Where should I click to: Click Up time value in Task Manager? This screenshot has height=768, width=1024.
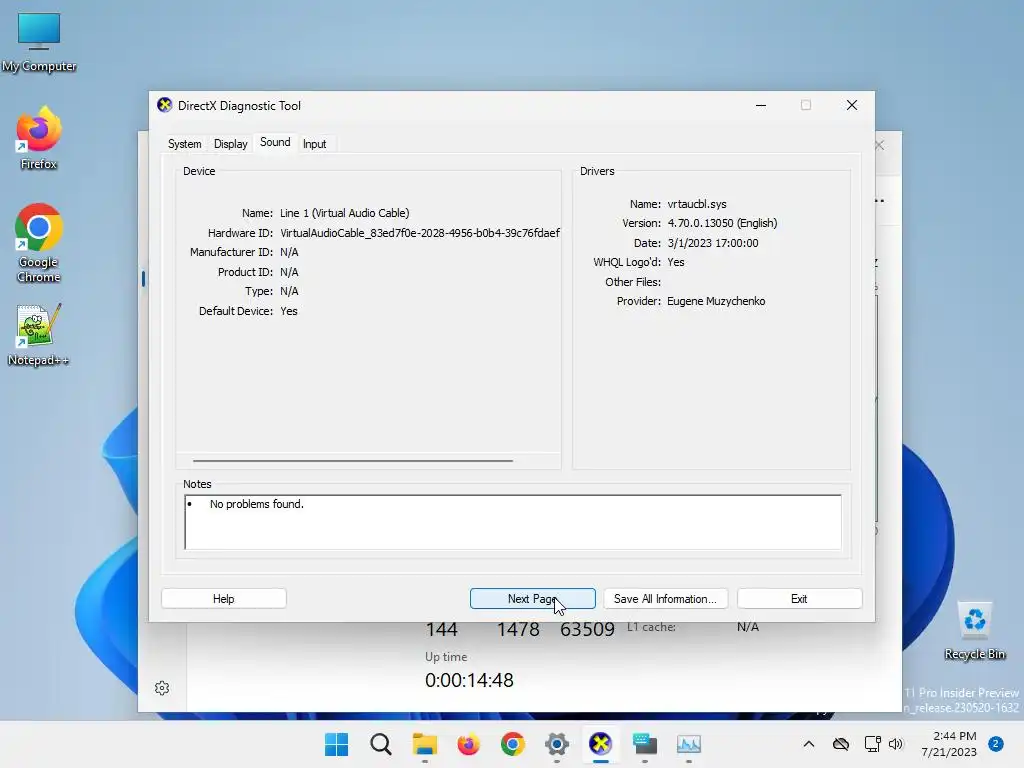469,680
